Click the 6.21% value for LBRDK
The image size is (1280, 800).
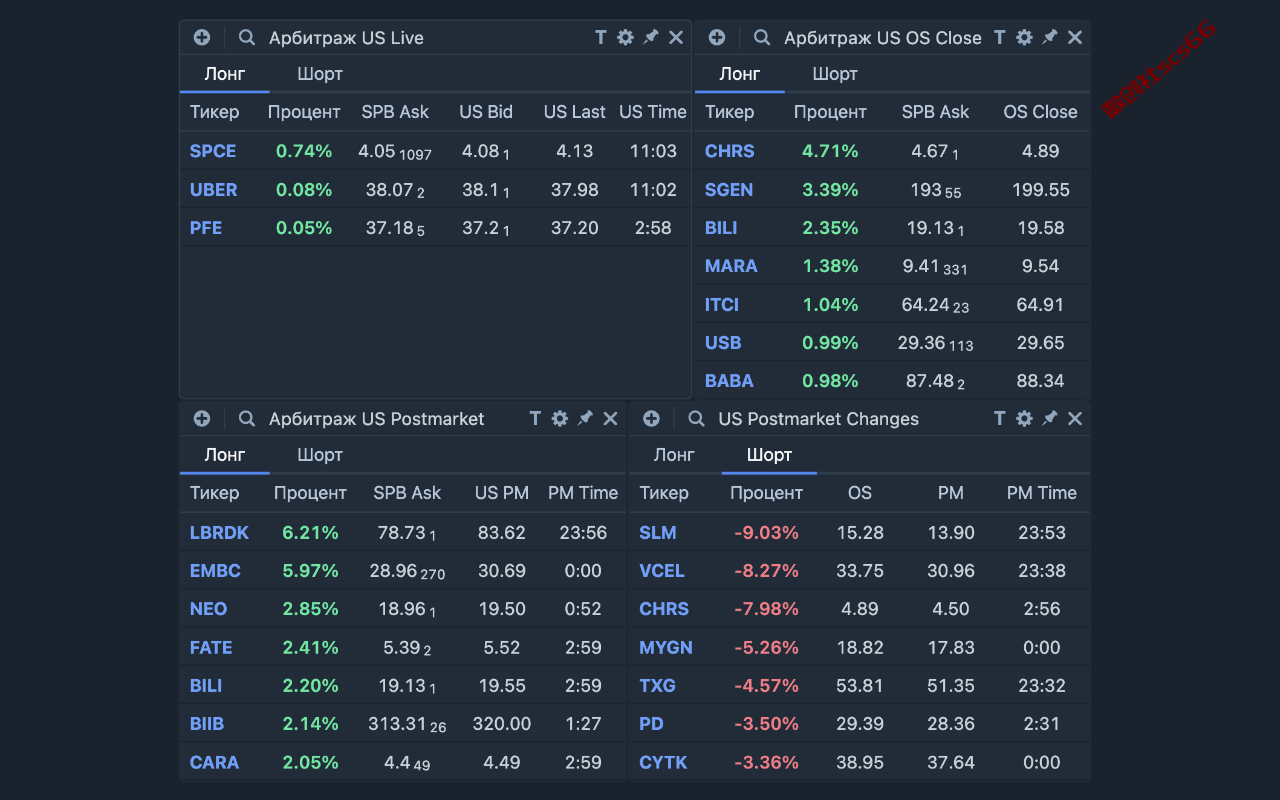pos(310,533)
